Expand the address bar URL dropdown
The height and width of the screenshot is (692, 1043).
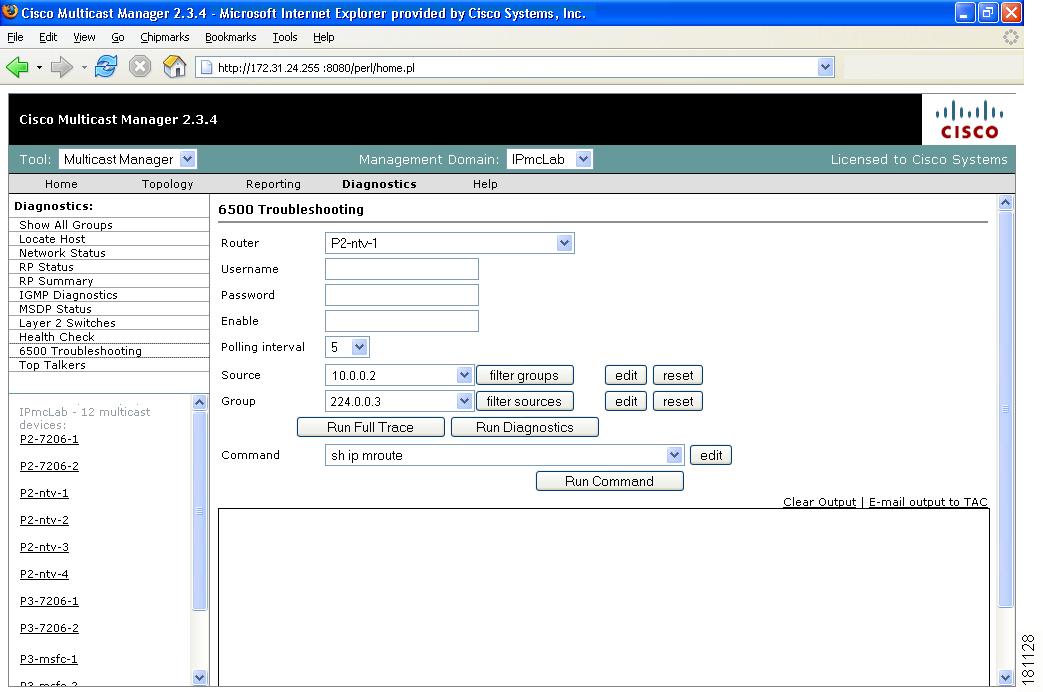825,67
